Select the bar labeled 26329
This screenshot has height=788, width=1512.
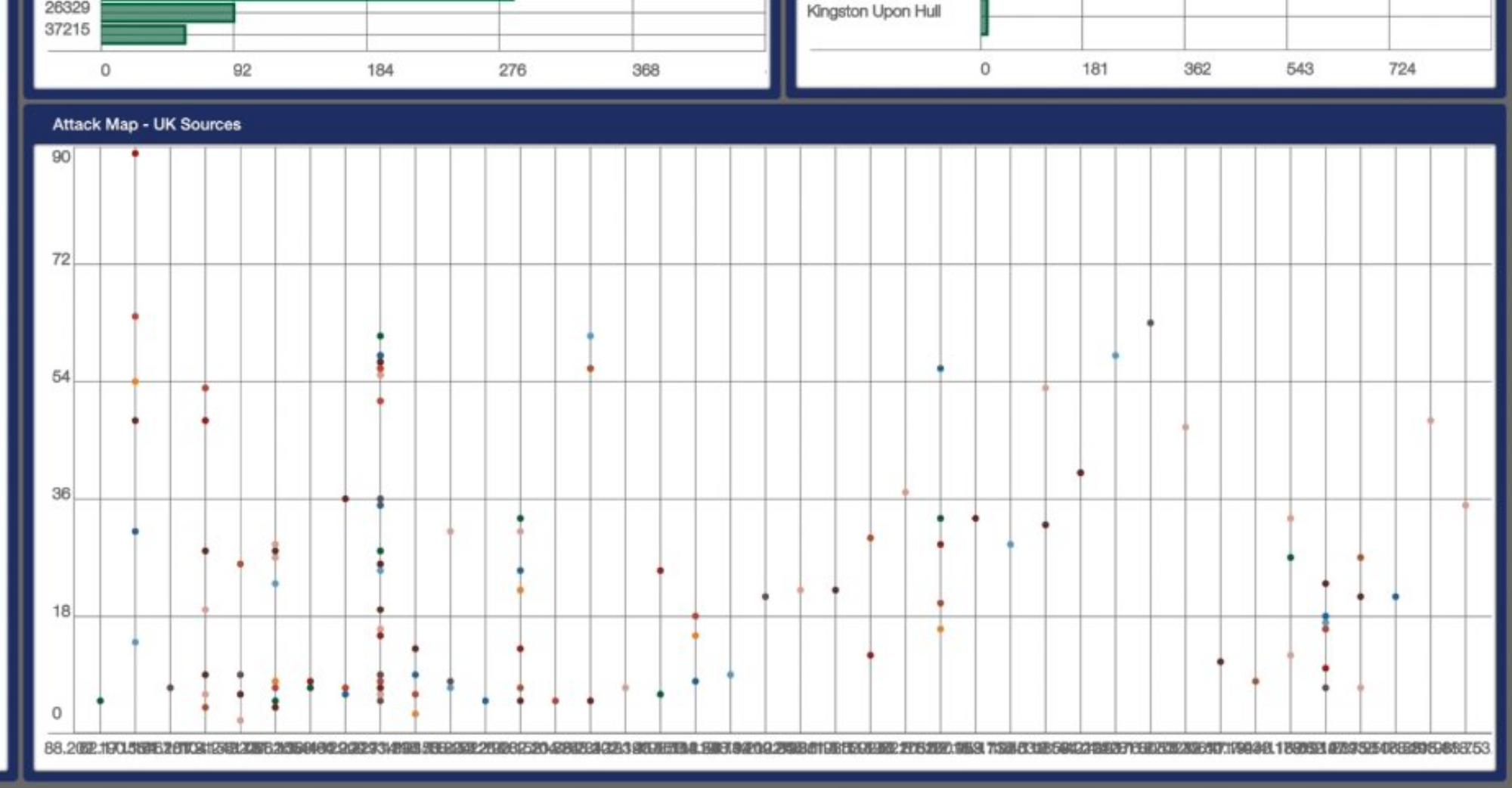(x=167, y=13)
